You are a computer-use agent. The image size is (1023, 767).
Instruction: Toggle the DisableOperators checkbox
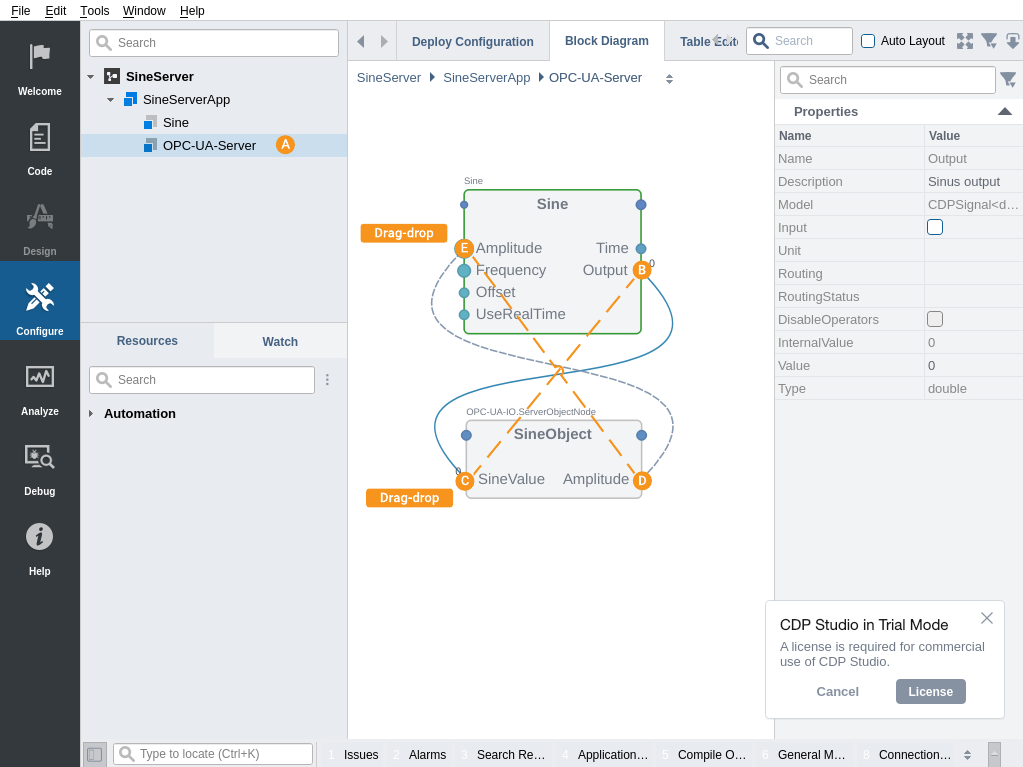[x=935, y=319]
